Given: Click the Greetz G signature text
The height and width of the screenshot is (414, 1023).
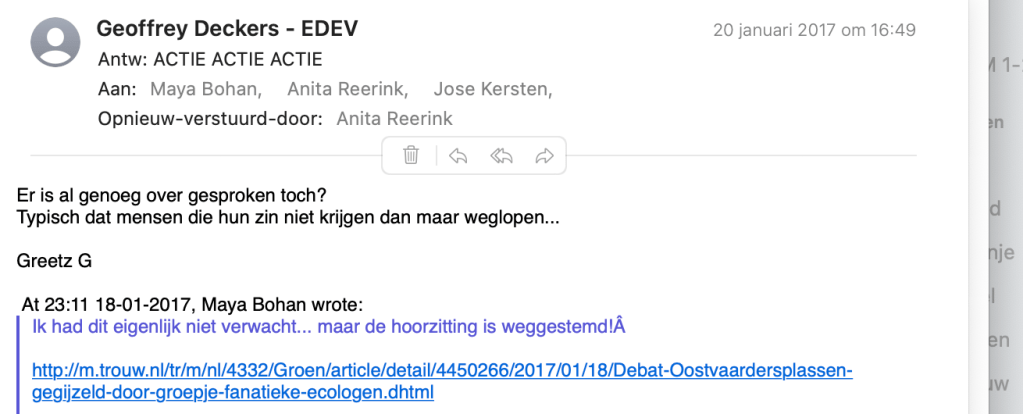Looking at the screenshot, I should 54,261.
